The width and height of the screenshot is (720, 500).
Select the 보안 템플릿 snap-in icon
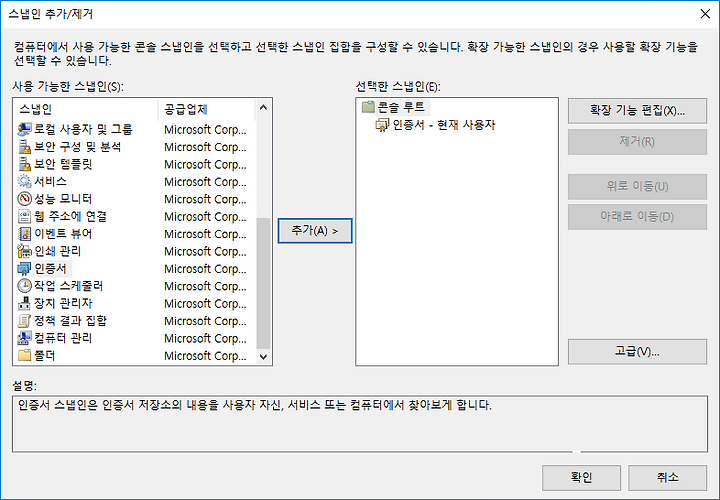(x=24, y=164)
